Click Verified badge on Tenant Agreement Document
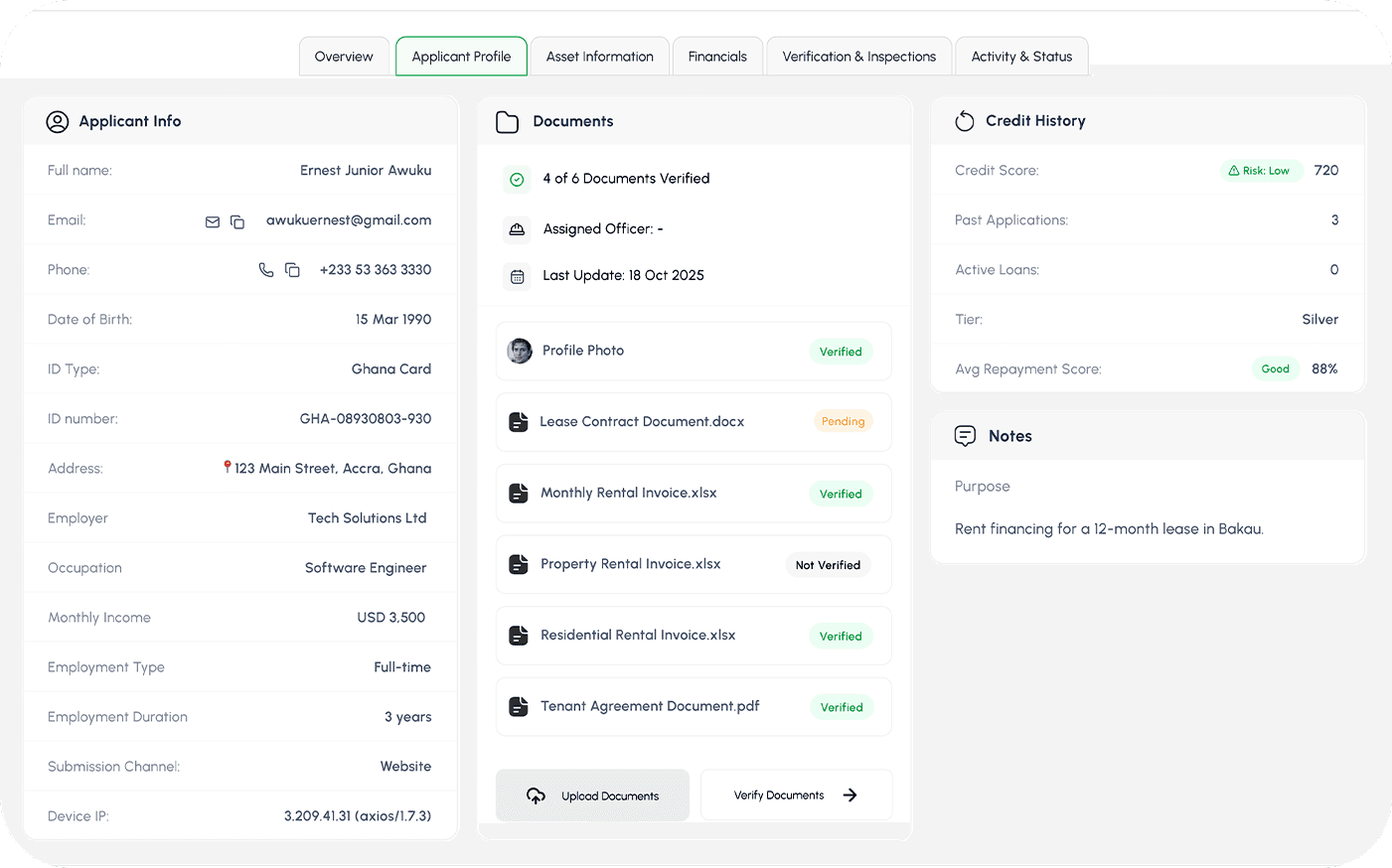The height and width of the screenshot is (868, 1392). coord(842,708)
